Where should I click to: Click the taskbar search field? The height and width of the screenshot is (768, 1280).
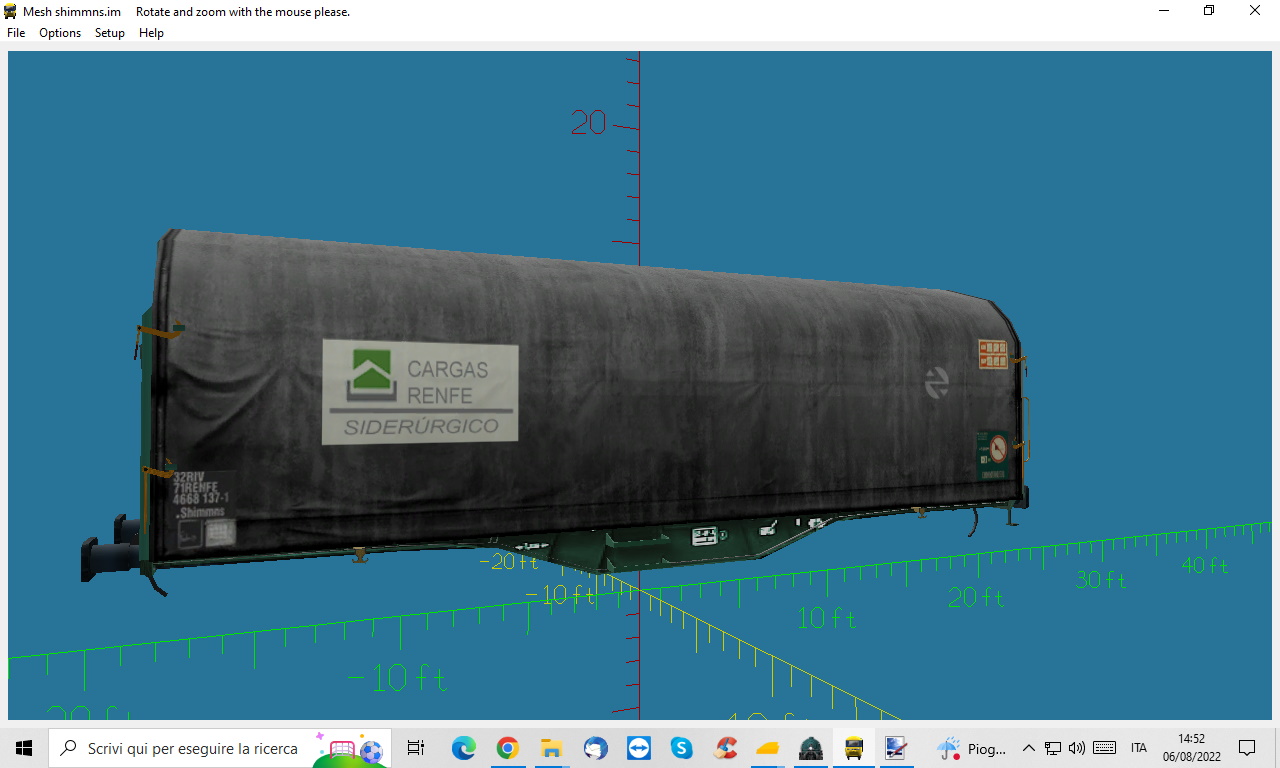220,747
